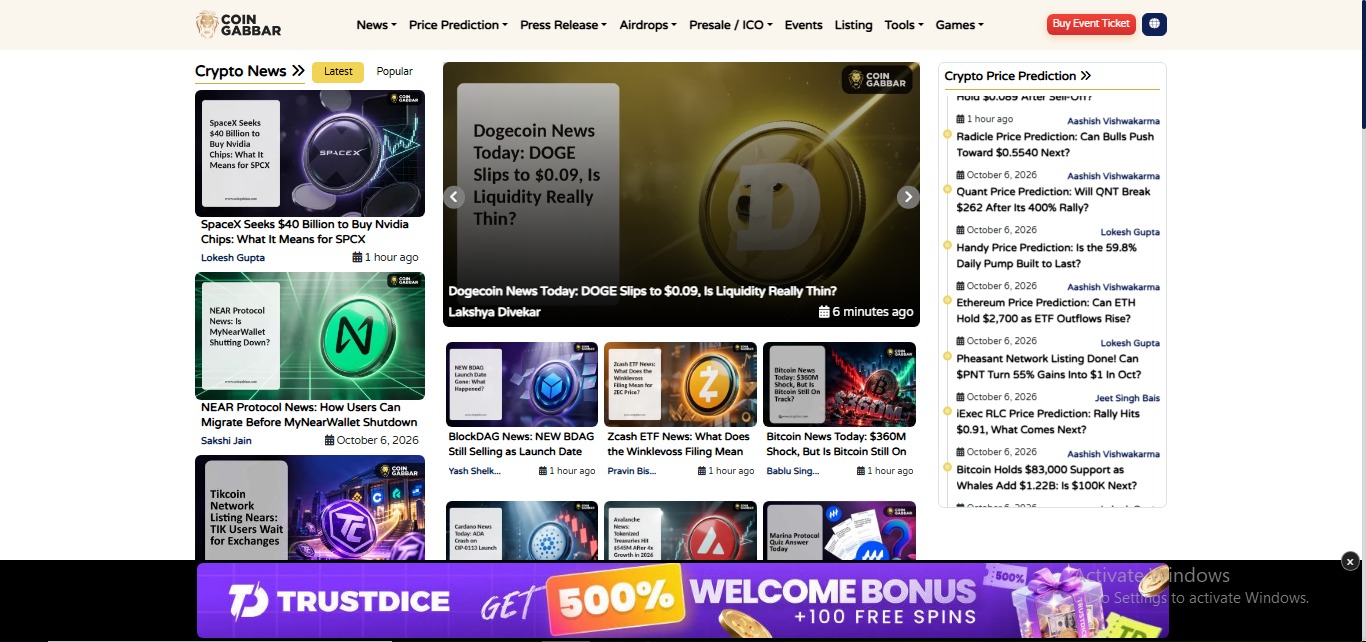1366x642 pixels.
Task: Open Bitcoin News Today $360M headline link
Action: tap(836, 444)
